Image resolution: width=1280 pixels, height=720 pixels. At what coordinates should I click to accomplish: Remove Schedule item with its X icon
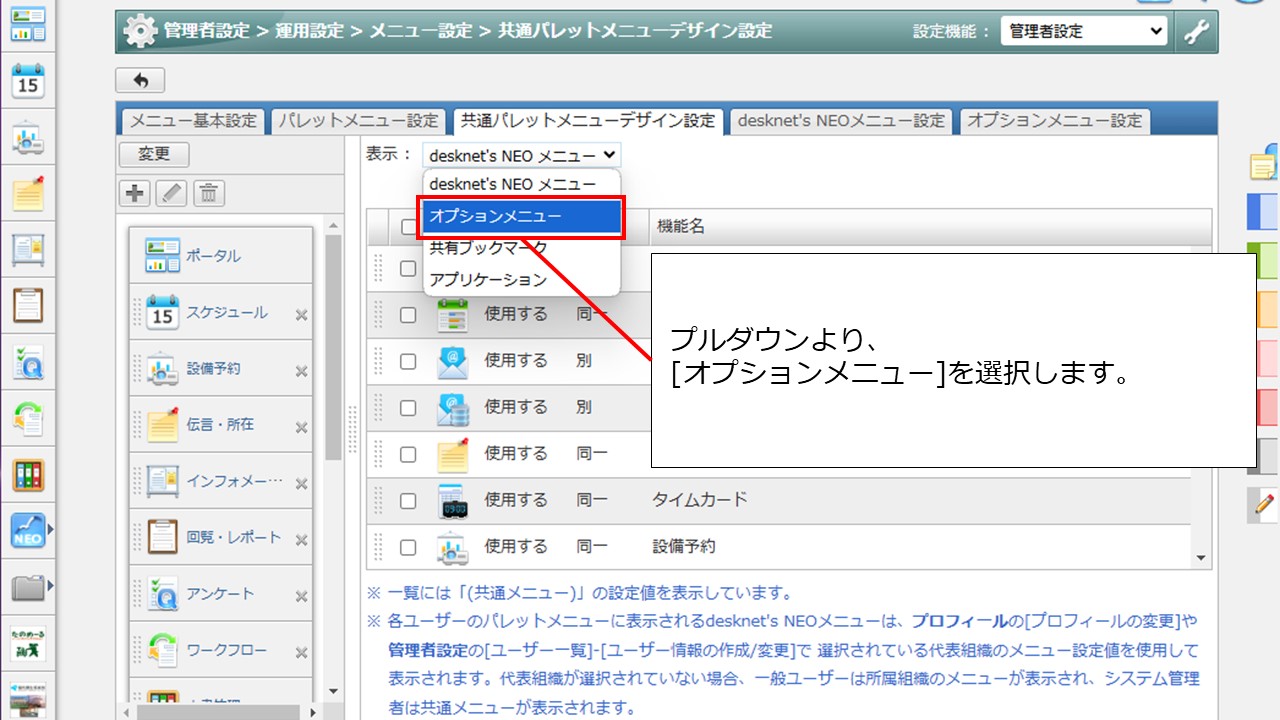(x=301, y=315)
